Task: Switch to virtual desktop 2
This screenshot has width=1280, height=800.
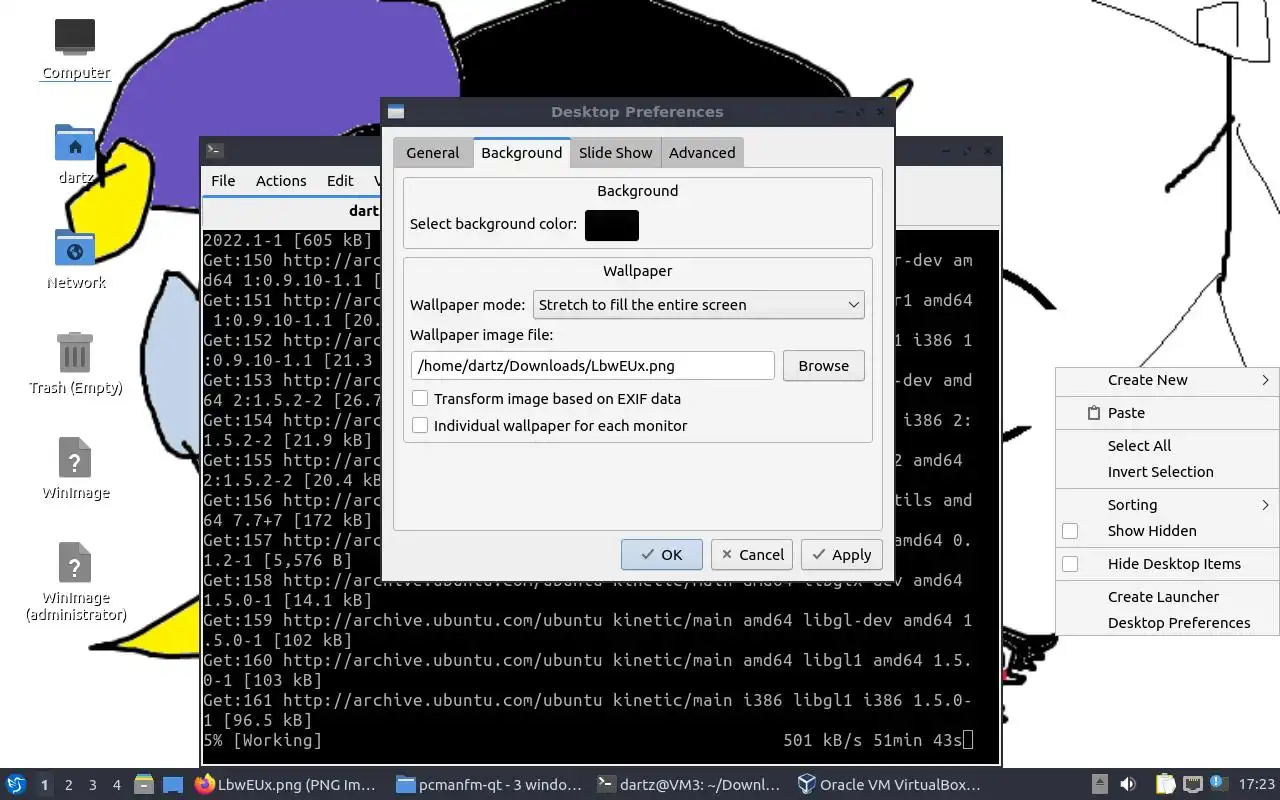Action: (69, 785)
